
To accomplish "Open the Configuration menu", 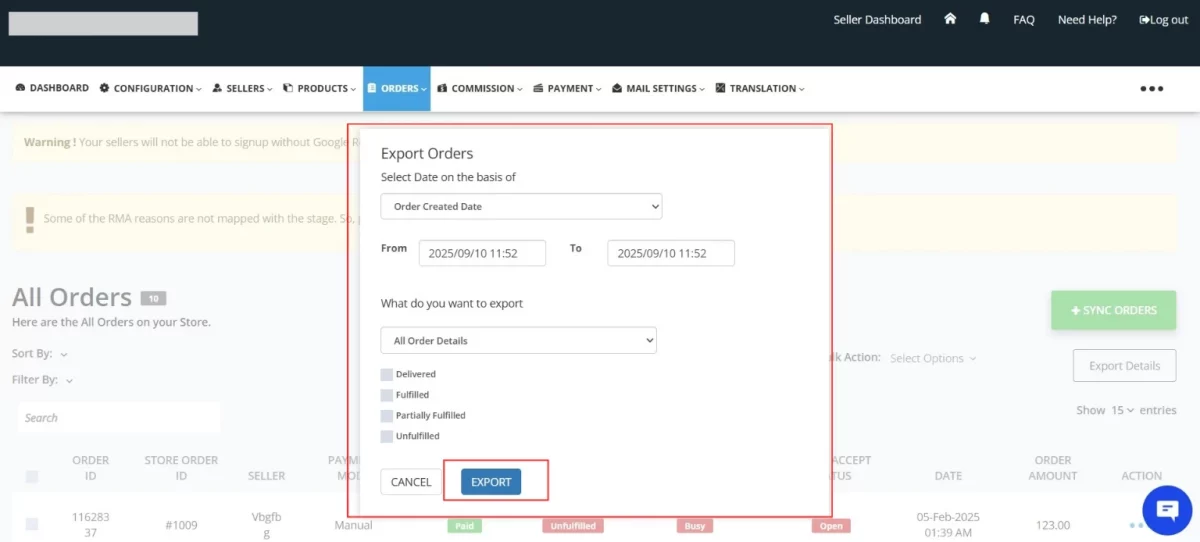I will click(x=151, y=88).
